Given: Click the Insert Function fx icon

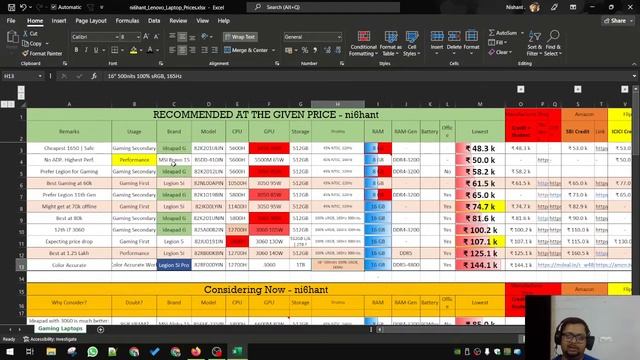Looking at the screenshot, I should tap(94, 76).
